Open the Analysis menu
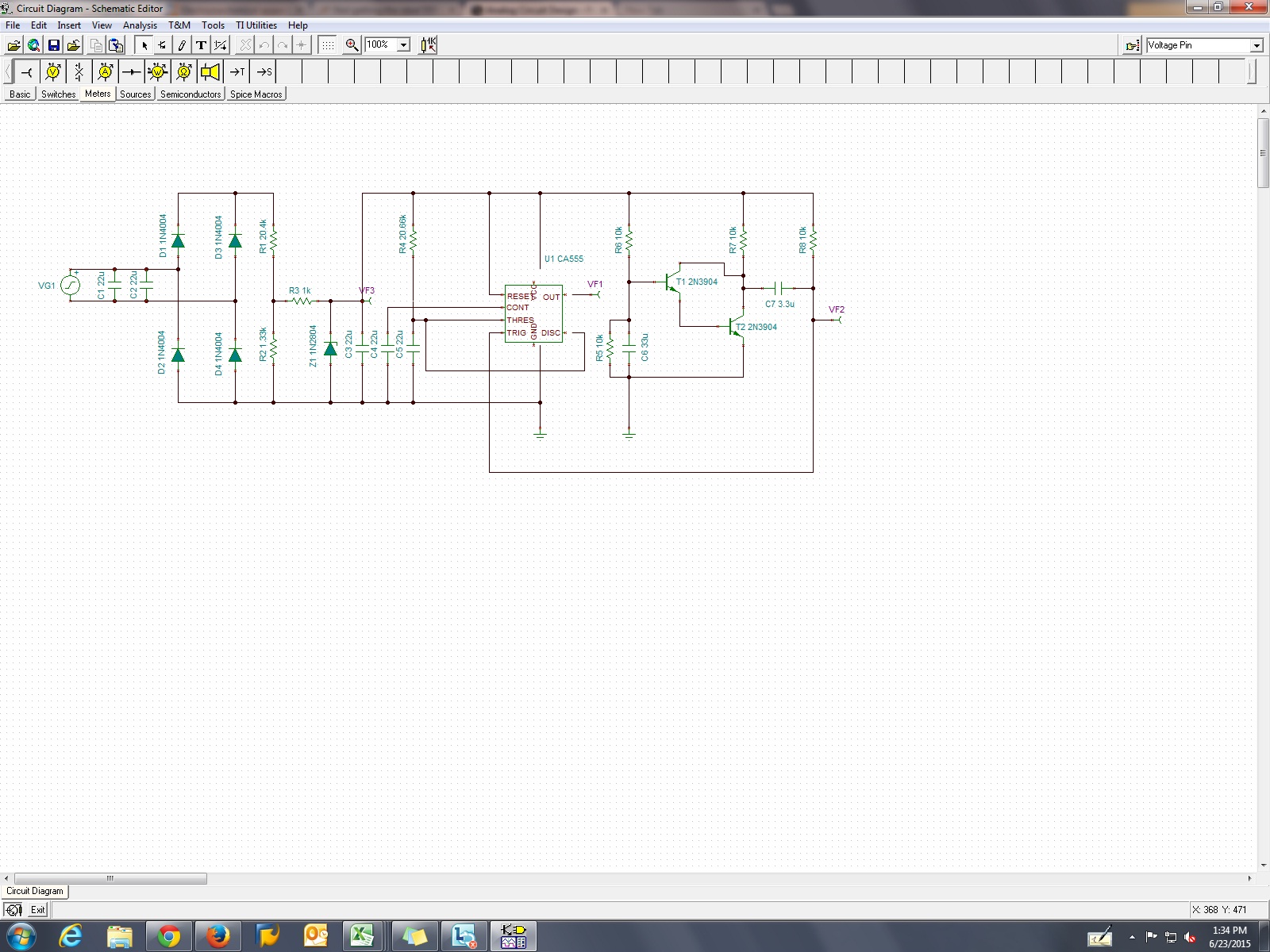Image resolution: width=1270 pixels, height=952 pixels. (x=140, y=25)
